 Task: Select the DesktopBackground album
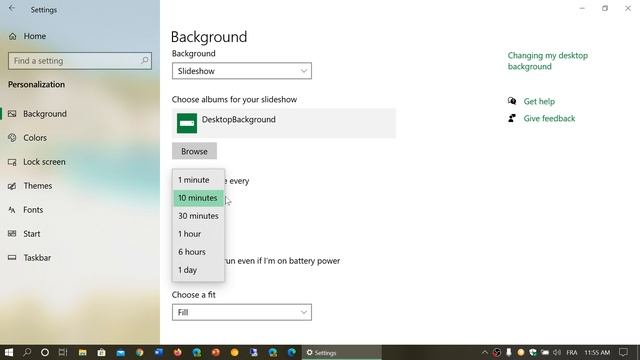click(x=284, y=123)
